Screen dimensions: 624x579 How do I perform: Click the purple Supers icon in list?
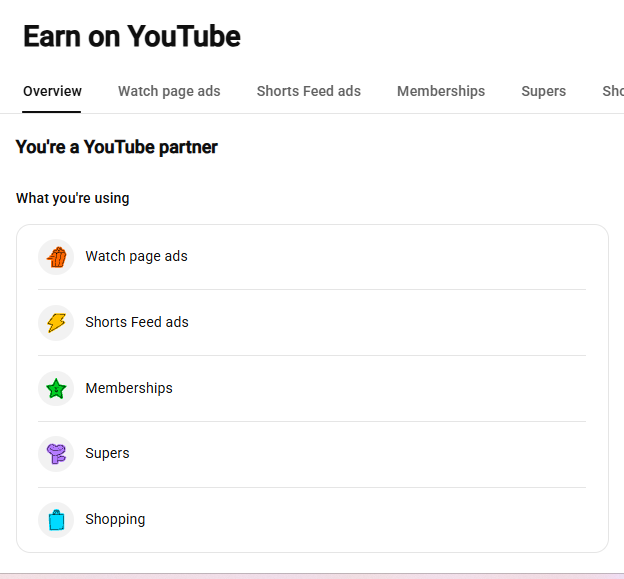(56, 454)
